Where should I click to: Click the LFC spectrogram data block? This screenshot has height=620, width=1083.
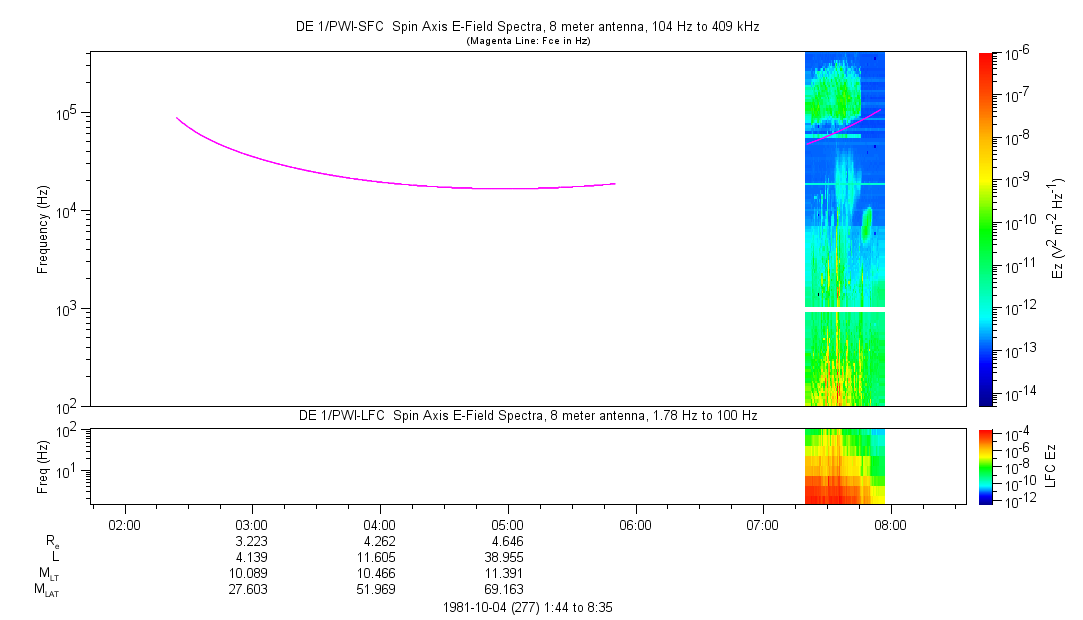[844, 467]
